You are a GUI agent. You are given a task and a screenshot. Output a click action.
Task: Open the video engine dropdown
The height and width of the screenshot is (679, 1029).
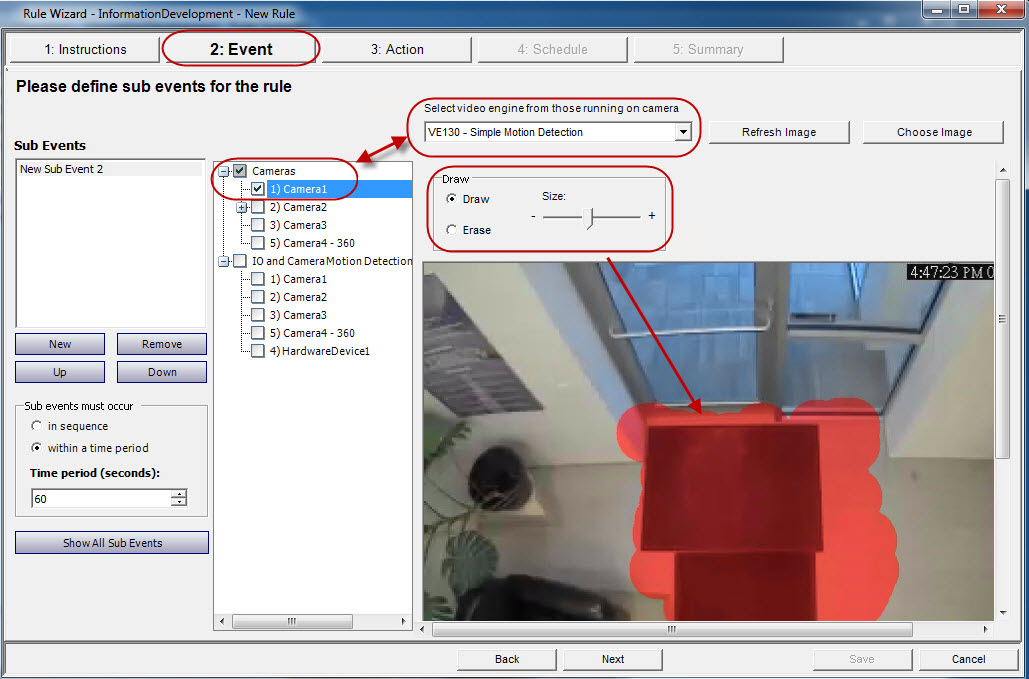point(683,132)
